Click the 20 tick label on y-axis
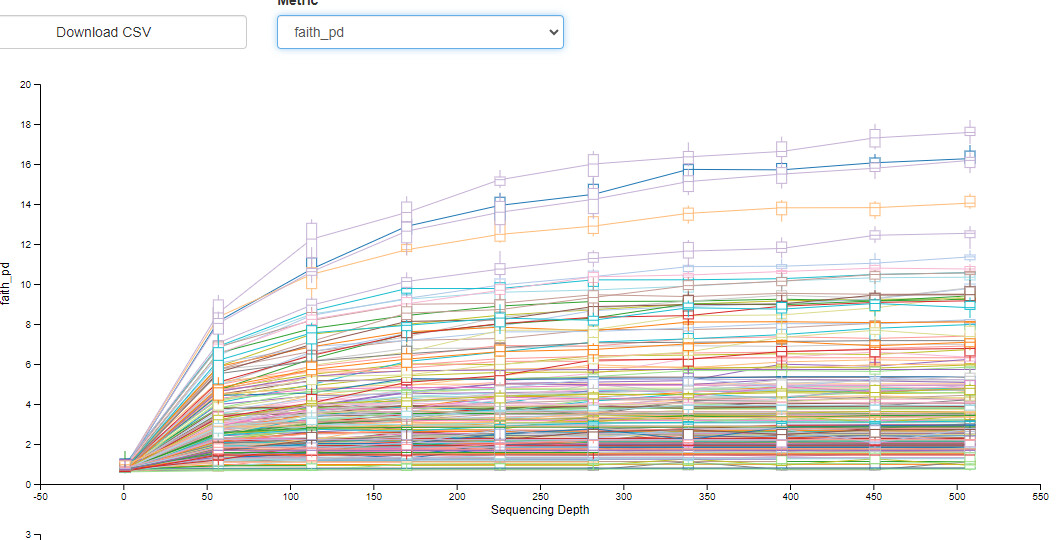 pyautogui.click(x=24, y=85)
